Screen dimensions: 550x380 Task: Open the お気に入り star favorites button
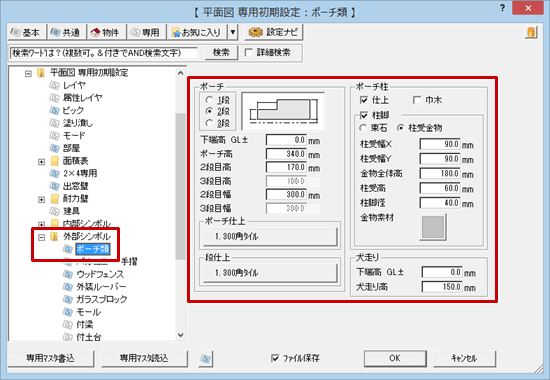[x=197, y=33]
